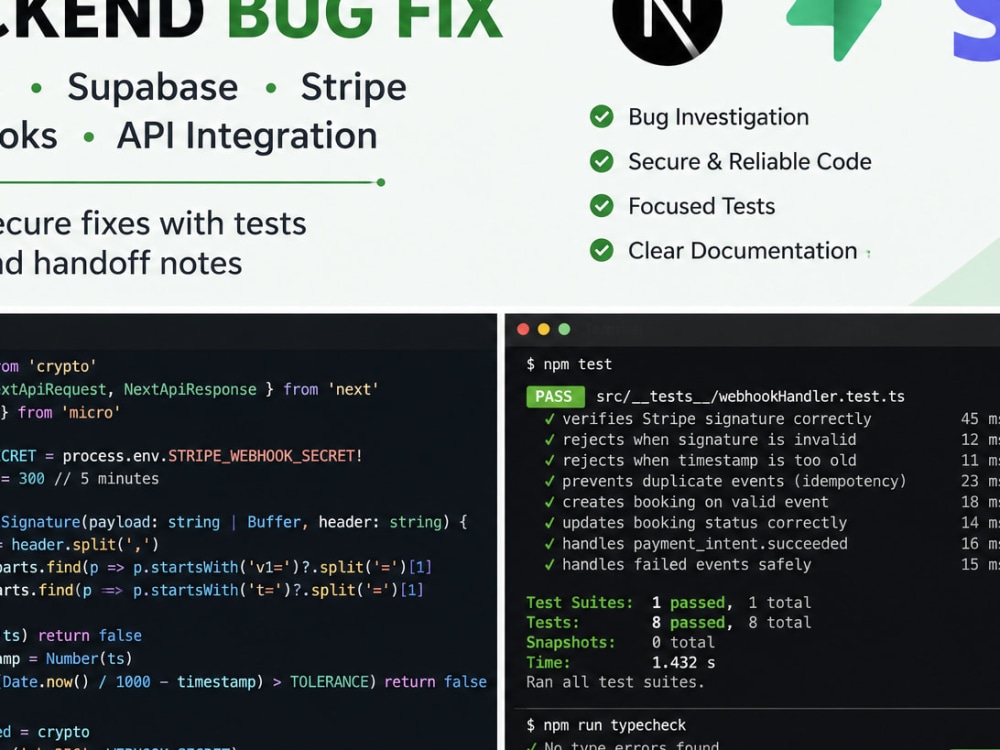
Task: Click the check icon beside Secure & Reliable Code
Action: point(601,161)
